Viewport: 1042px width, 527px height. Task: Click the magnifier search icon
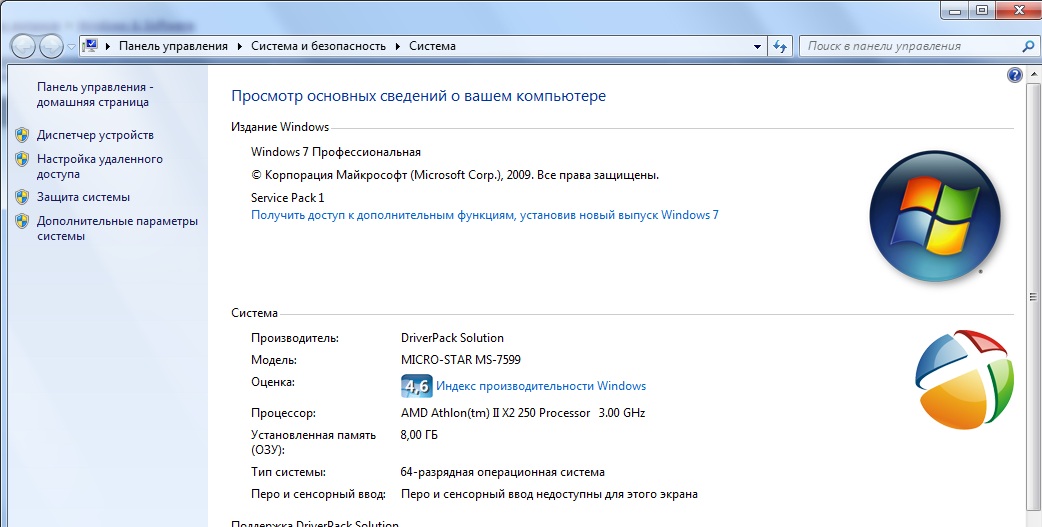click(1029, 46)
